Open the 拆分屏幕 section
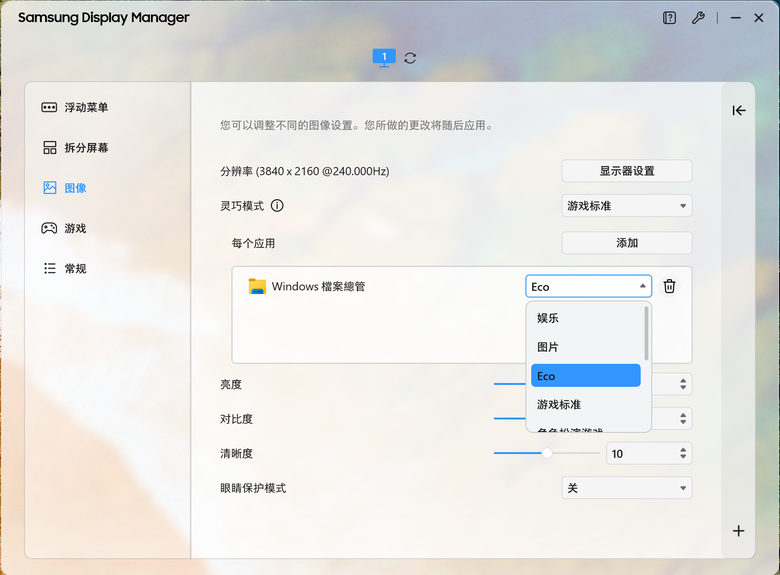 [75, 148]
